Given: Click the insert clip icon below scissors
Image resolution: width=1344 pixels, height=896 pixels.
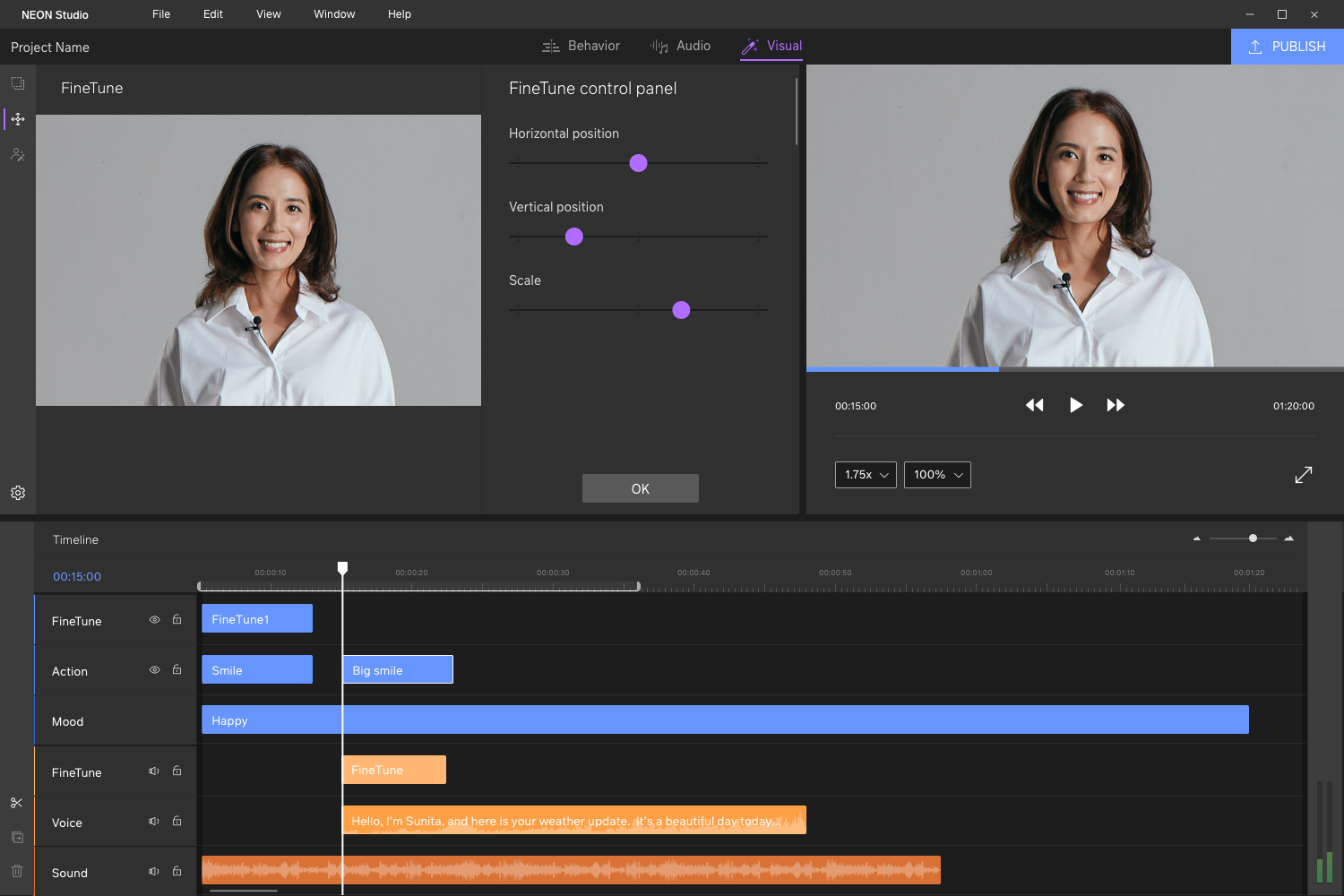Looking at the screenshot, I should 17,837.
